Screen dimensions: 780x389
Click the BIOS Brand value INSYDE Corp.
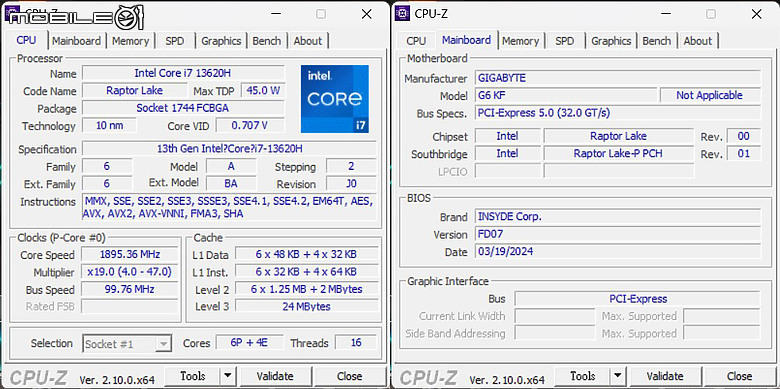pos(618,216)
